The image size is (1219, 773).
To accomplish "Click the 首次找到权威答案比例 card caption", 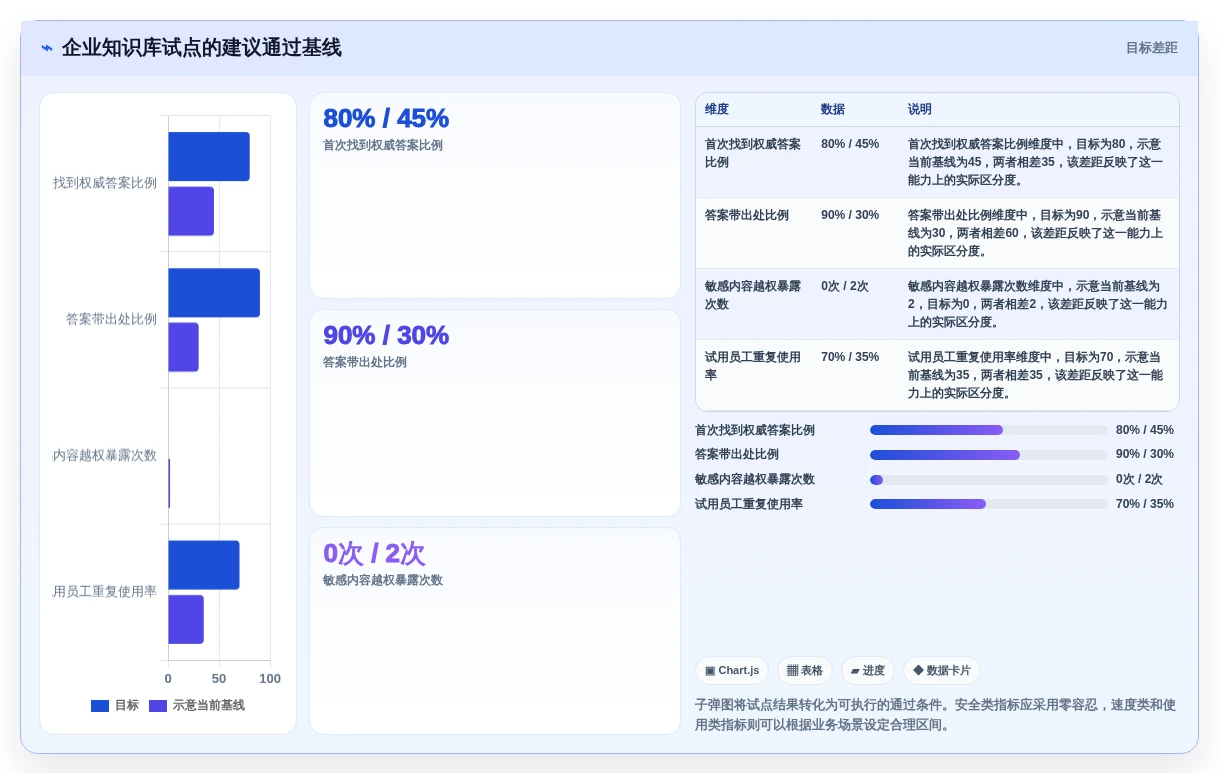I will (383, 145).
